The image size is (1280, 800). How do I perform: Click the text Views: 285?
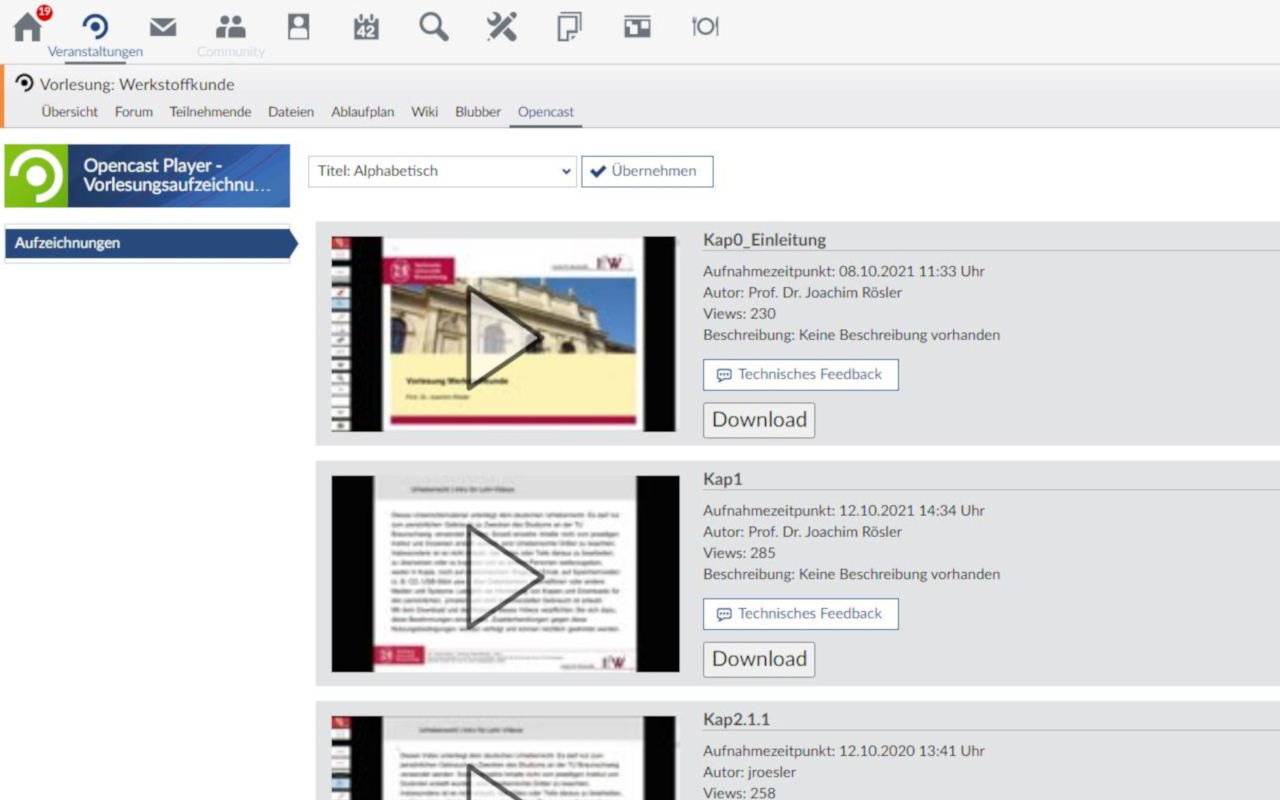739,553
